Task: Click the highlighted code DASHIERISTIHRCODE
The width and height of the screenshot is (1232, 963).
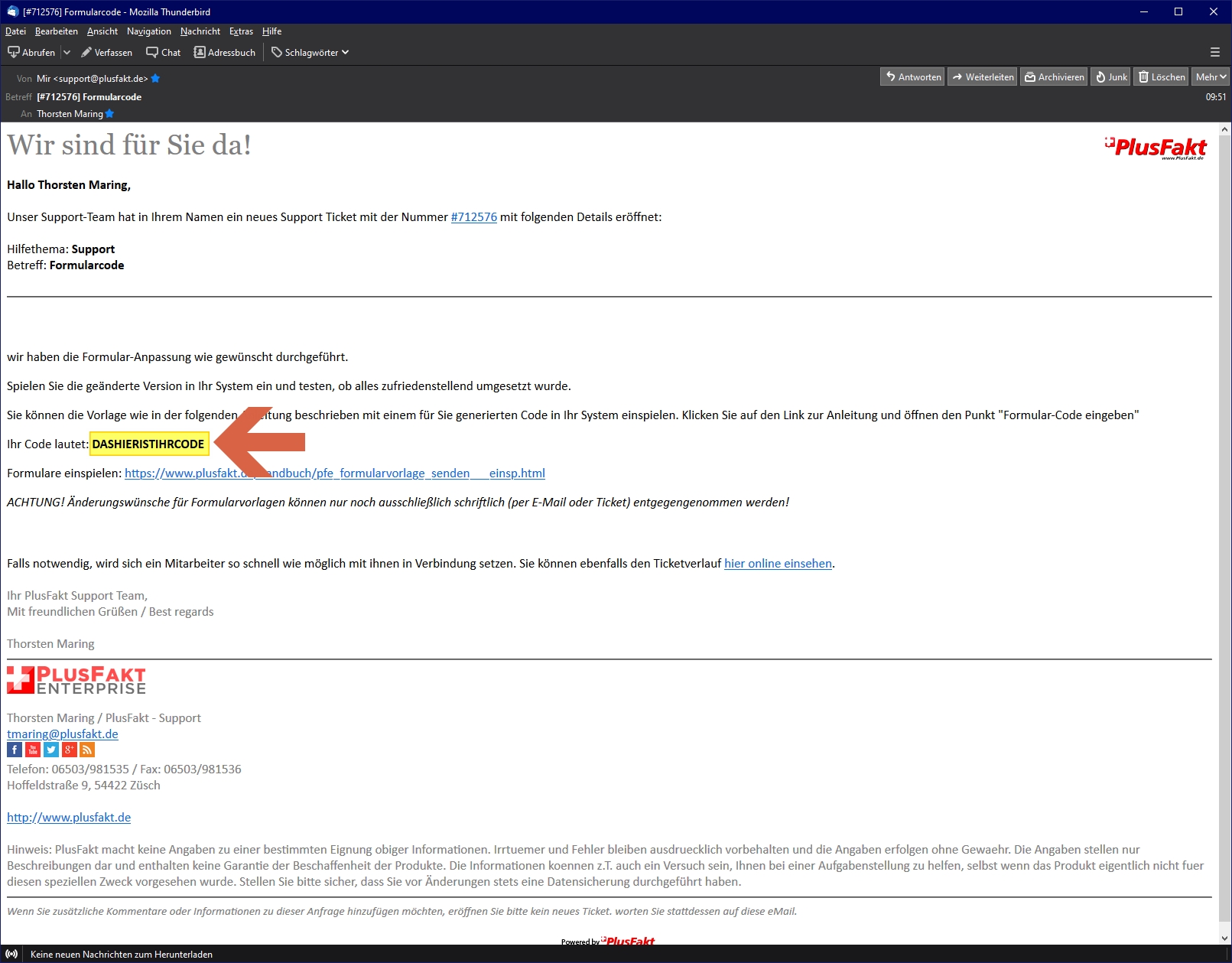Action: tap(149, 444)
